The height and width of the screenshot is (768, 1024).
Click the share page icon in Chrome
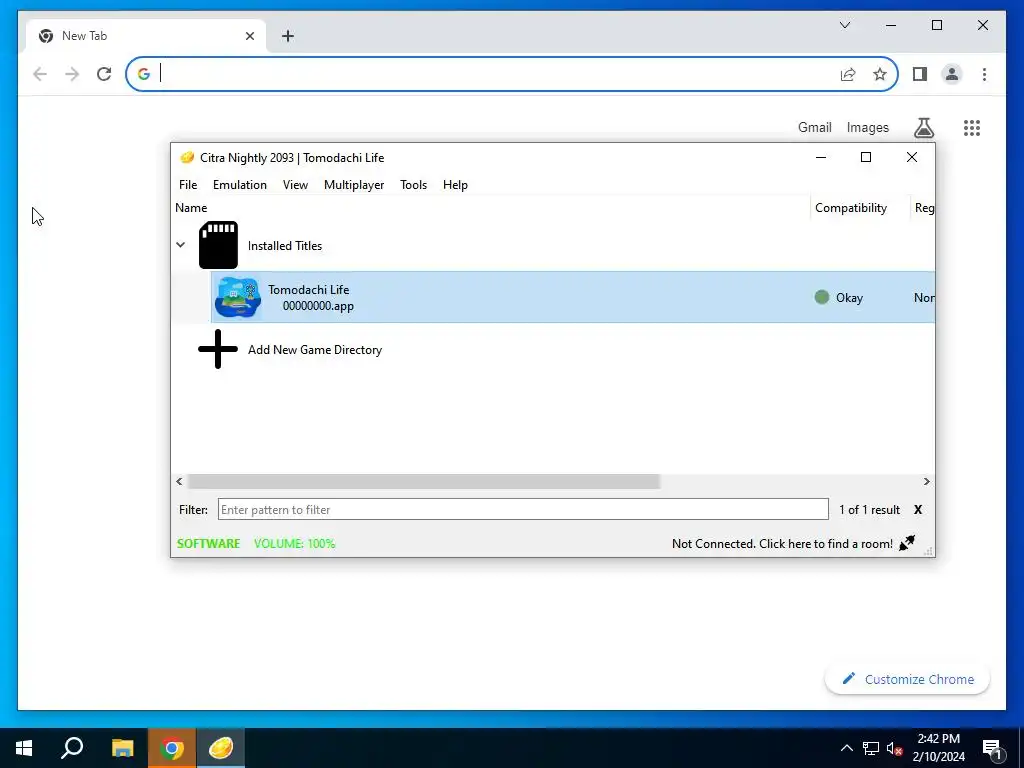848,74
